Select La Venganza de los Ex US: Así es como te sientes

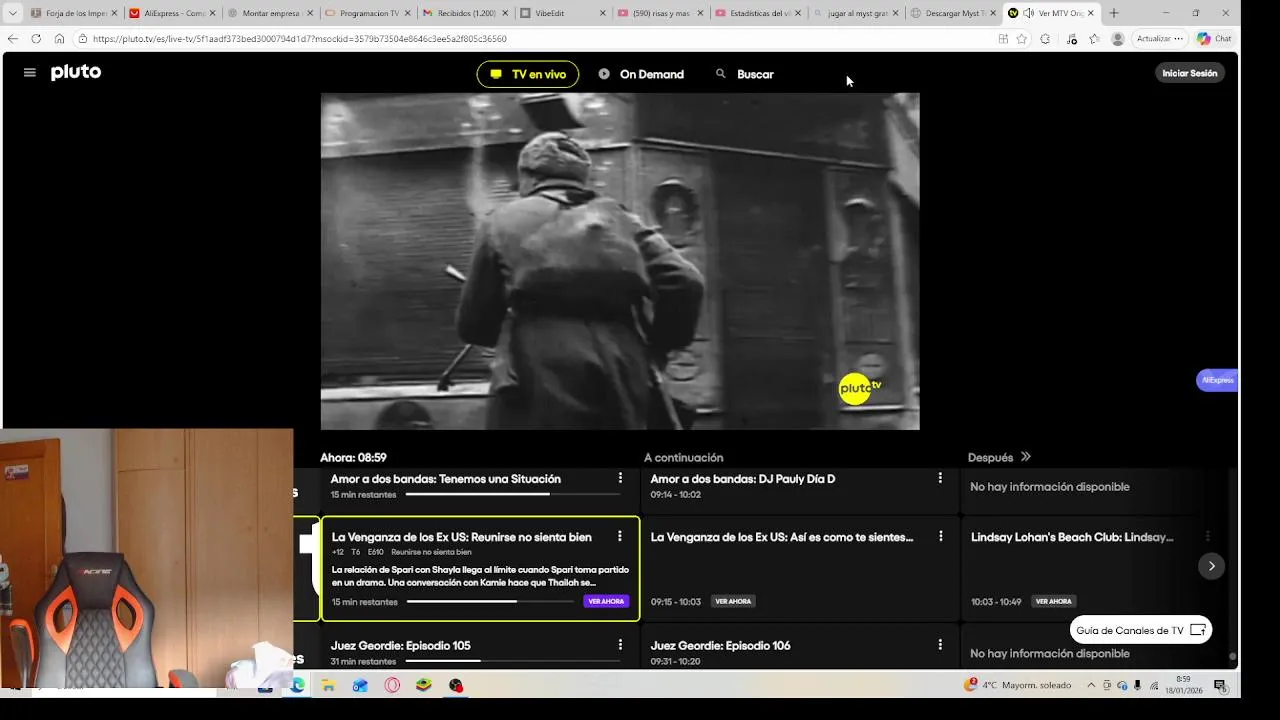click(x=781, y=537)
